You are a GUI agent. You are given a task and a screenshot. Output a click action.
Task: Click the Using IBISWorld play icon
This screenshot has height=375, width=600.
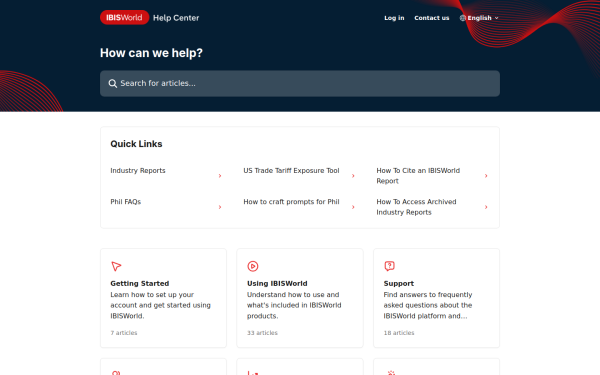coord(253,266)
